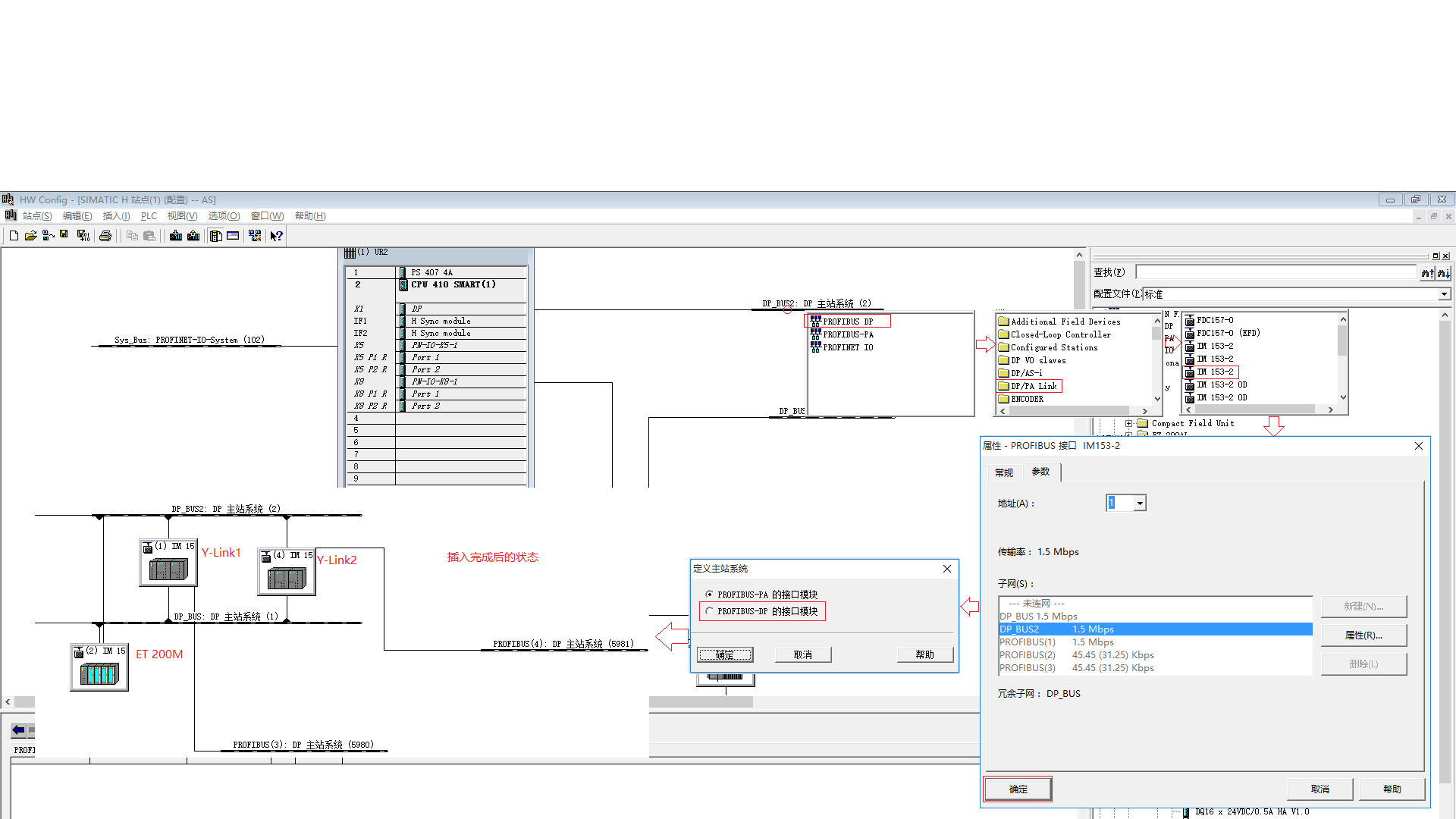This screenshot has width=1456, height=819.
Task: Select PROFIBUS-PA interface module radio button
Action: [709, 595]
